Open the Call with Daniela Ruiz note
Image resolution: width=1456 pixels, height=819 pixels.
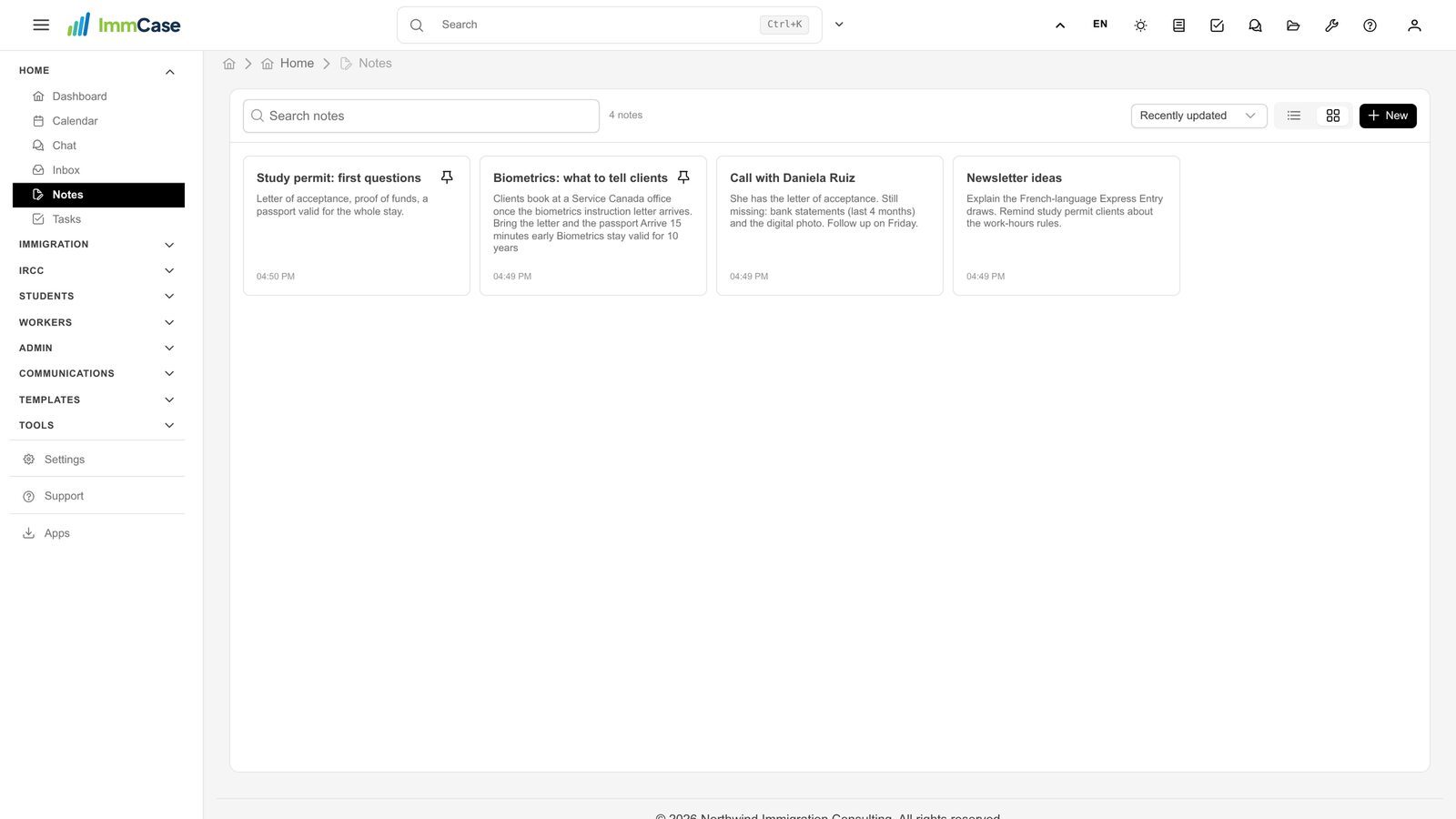point(830,226)
